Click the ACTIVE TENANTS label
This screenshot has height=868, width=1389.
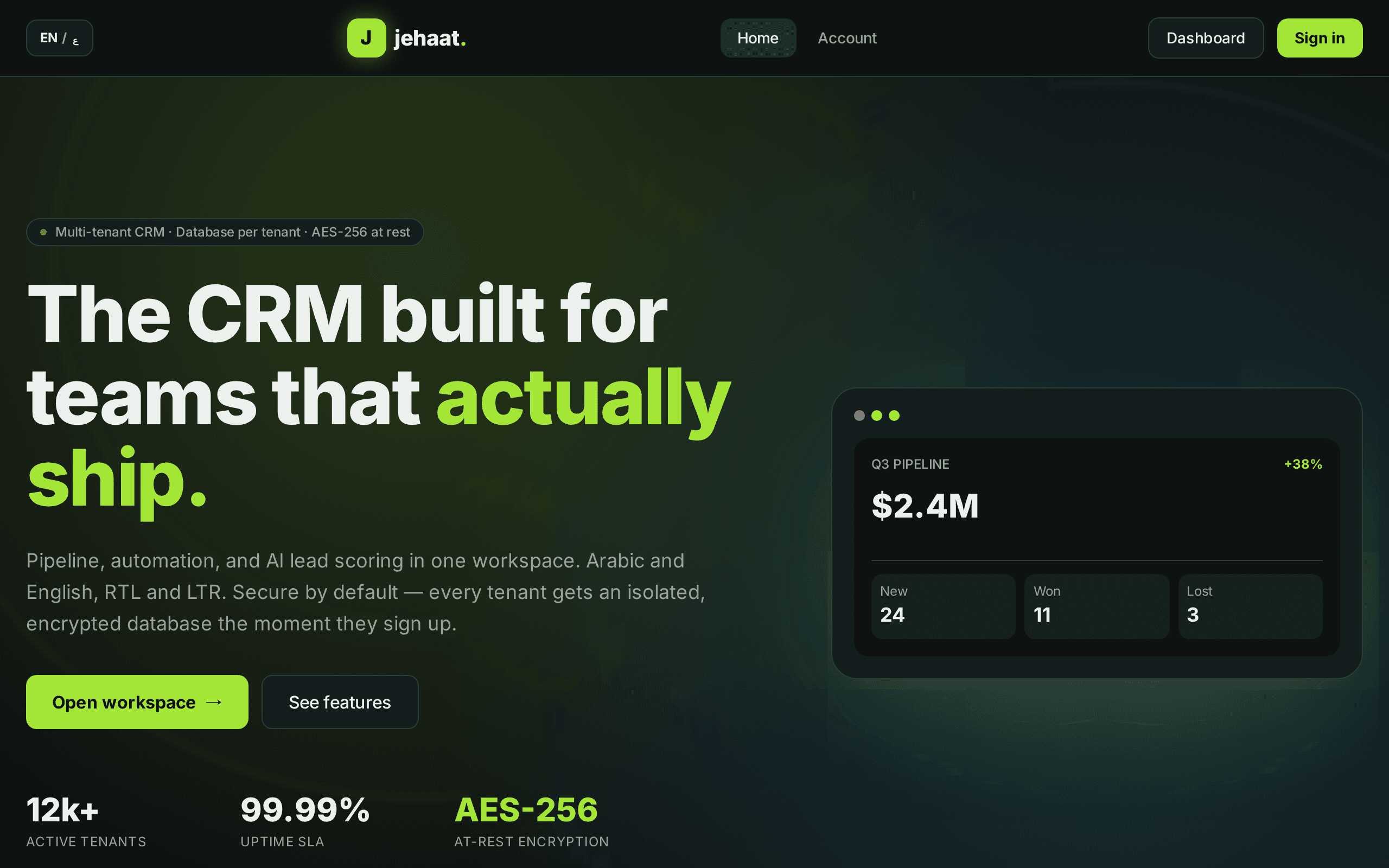coord(86,841)
